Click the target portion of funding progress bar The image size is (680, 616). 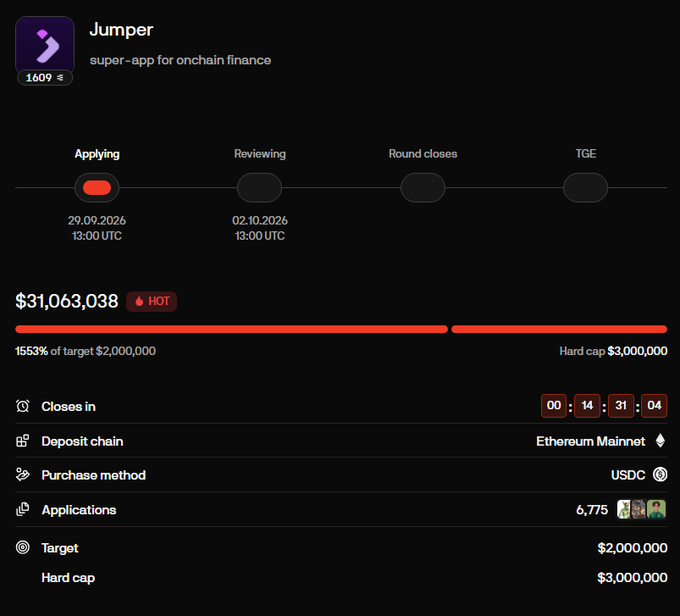pyautogui.click(x=231, y=329)
